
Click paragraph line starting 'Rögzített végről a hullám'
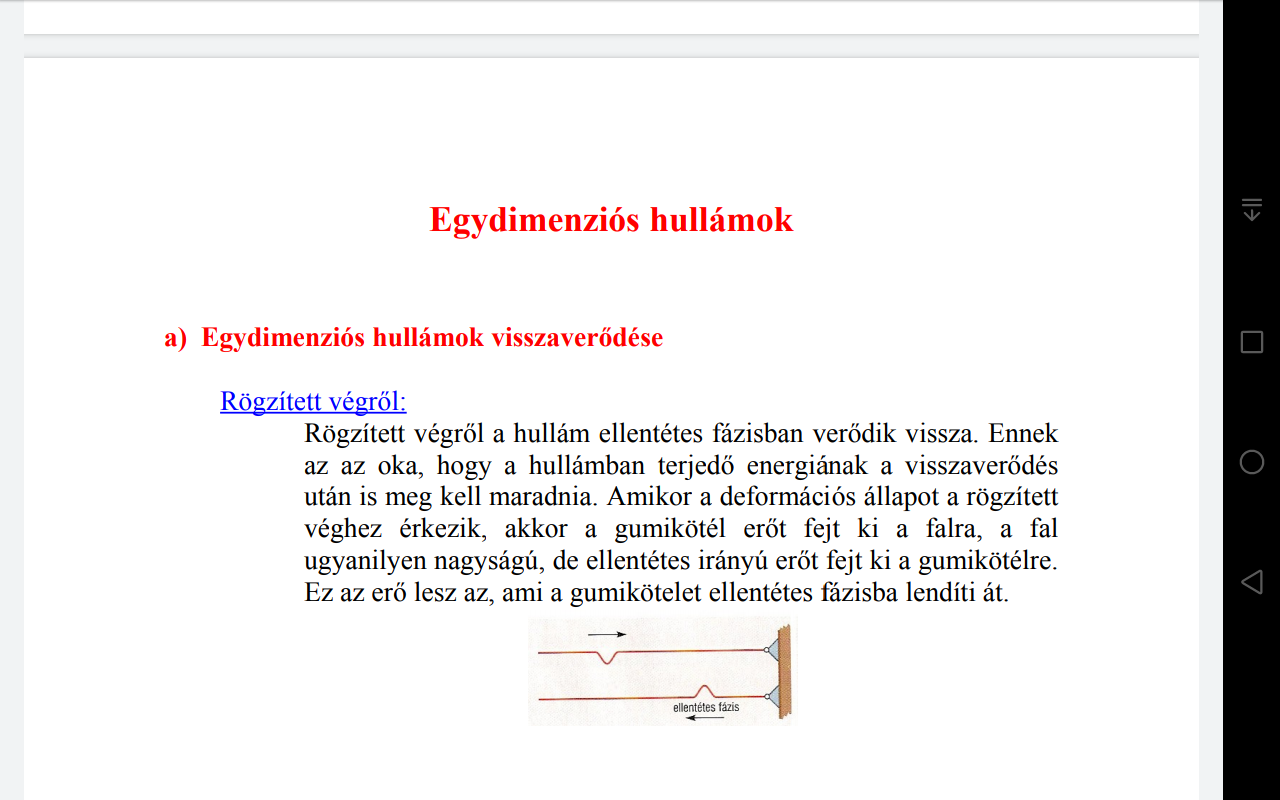click(680, 434)
